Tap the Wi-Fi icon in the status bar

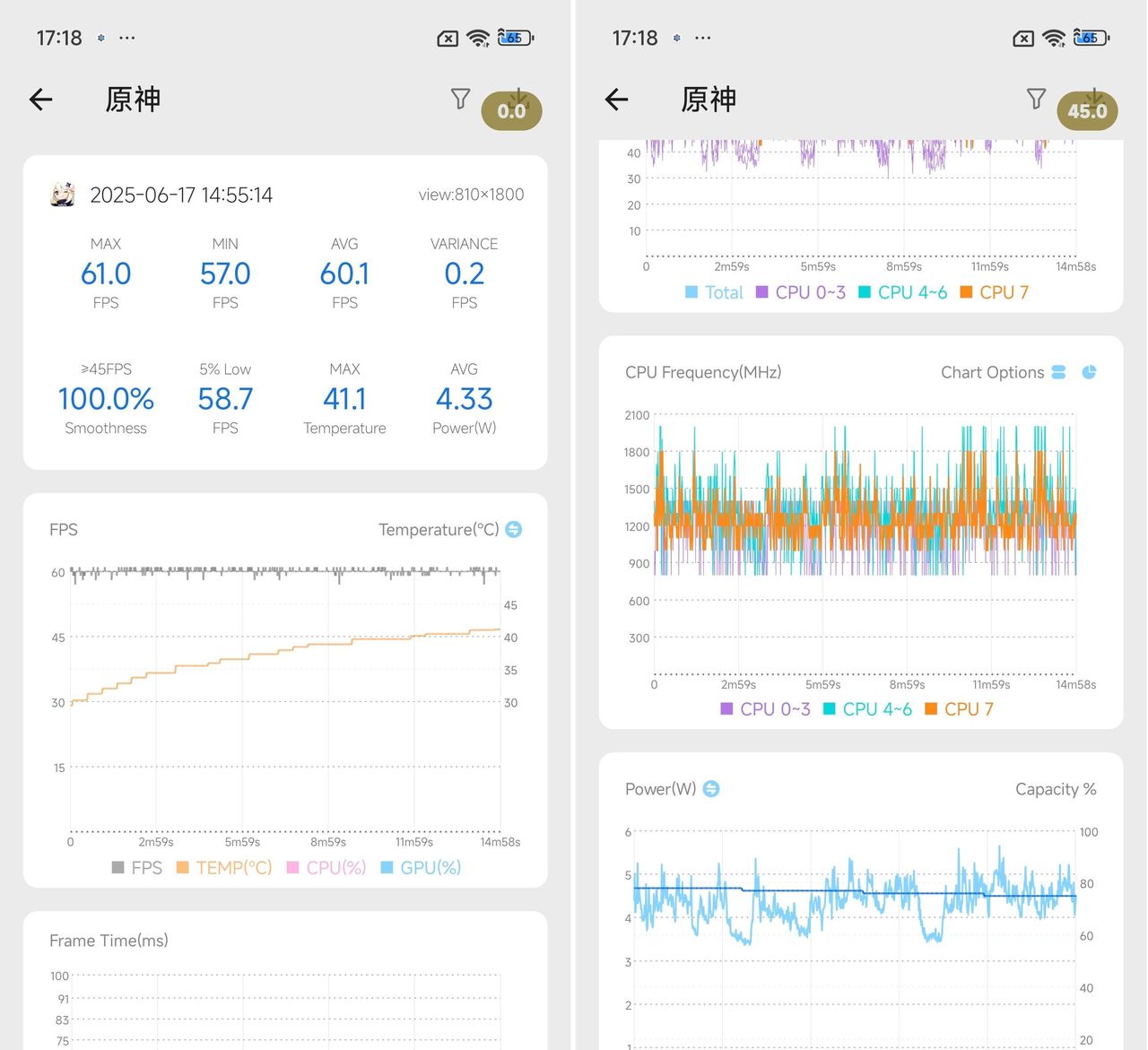tap(478, 38)
